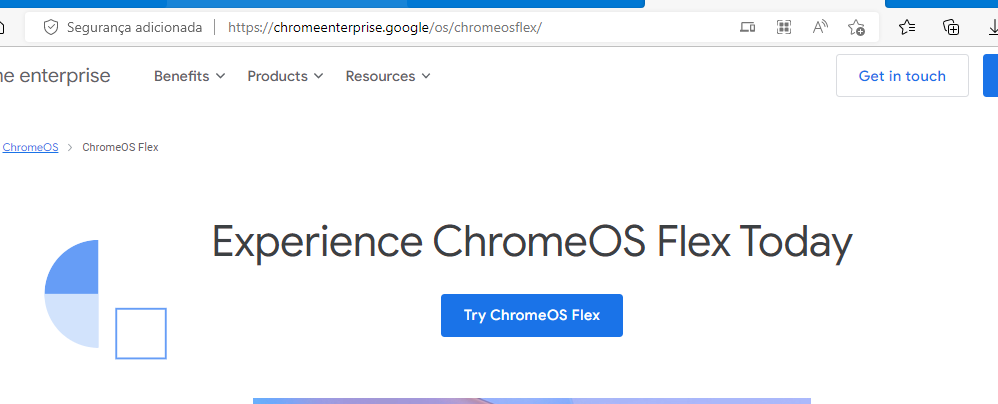Expand the Products menu

(285, 76)
